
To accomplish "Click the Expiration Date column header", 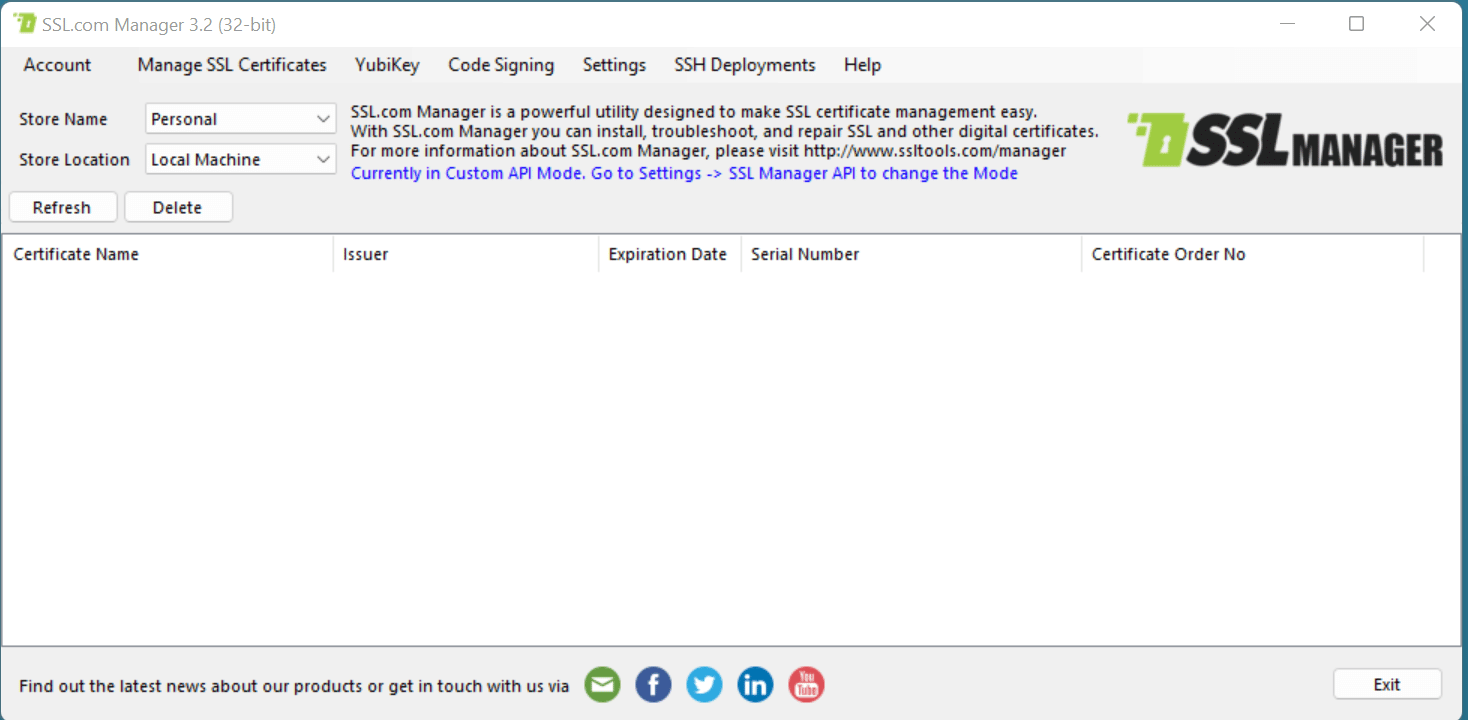I will click(x=668, y=254).
